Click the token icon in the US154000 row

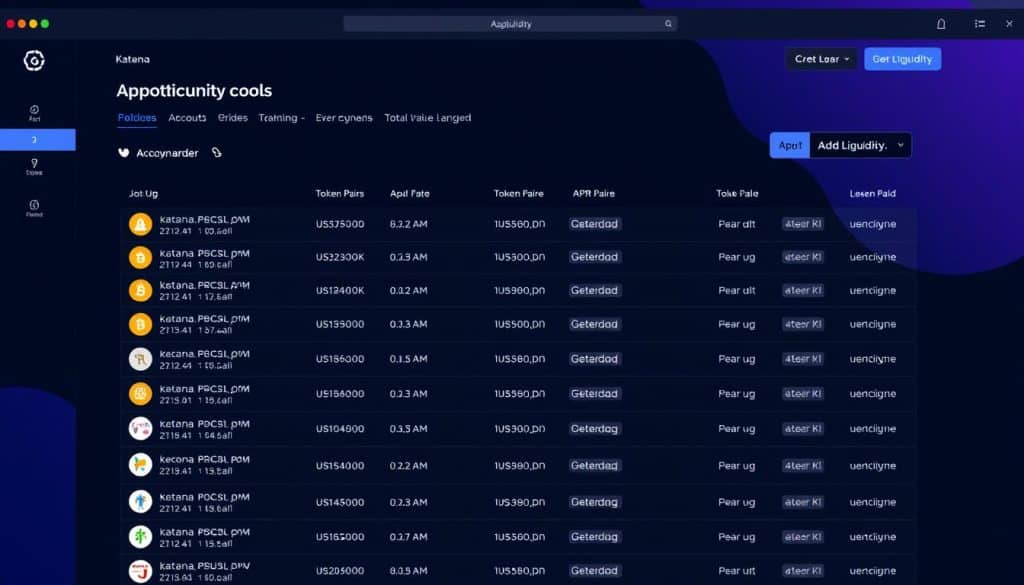pyautogui.click(x=140, y=465)
